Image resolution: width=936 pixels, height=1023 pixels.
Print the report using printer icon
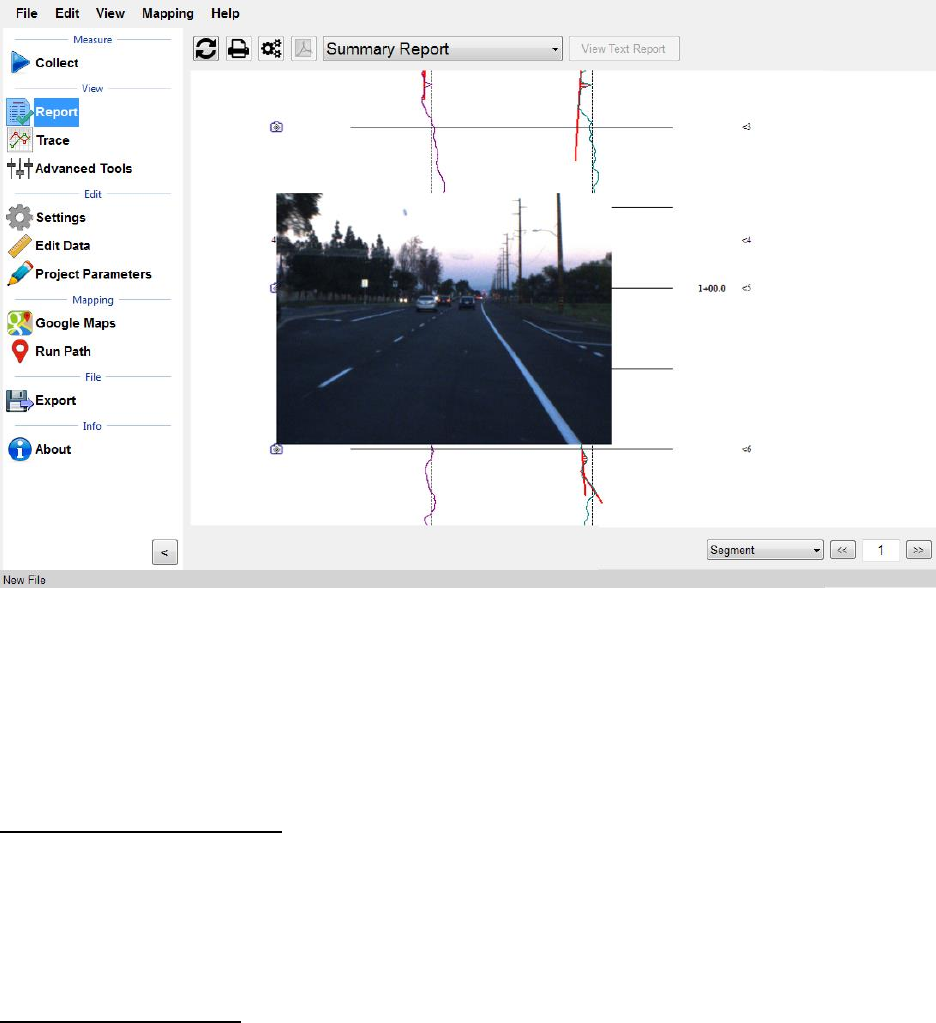(239, 49)
